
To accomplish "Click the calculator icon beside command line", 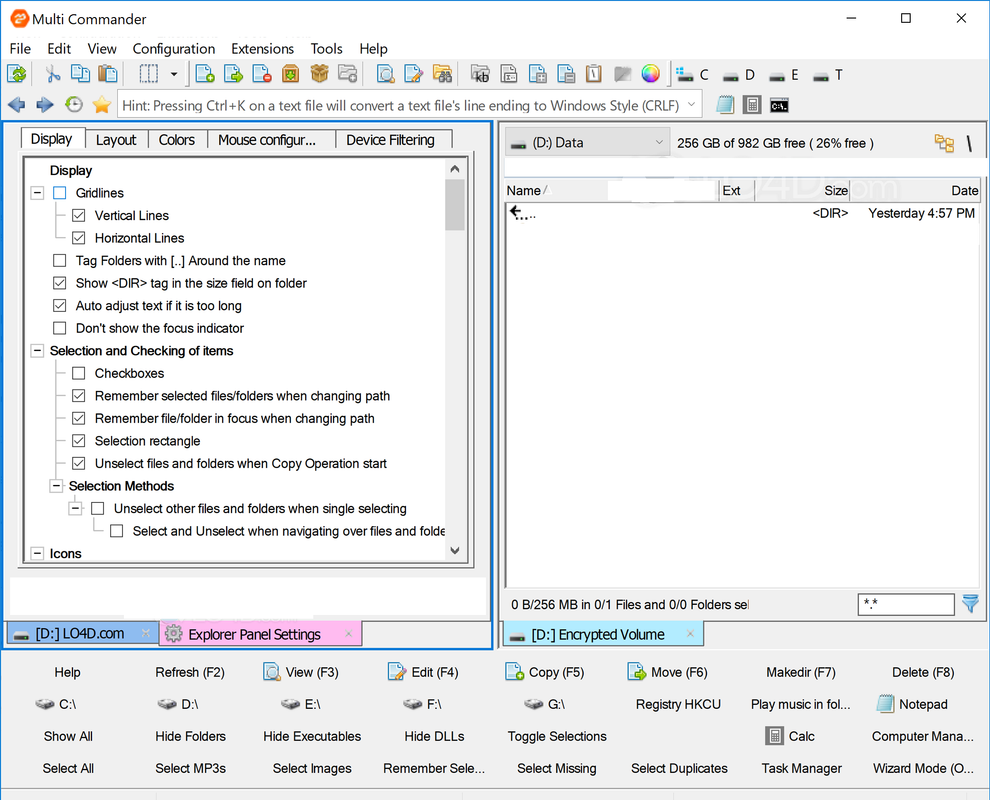I will (x=752, y=105).
